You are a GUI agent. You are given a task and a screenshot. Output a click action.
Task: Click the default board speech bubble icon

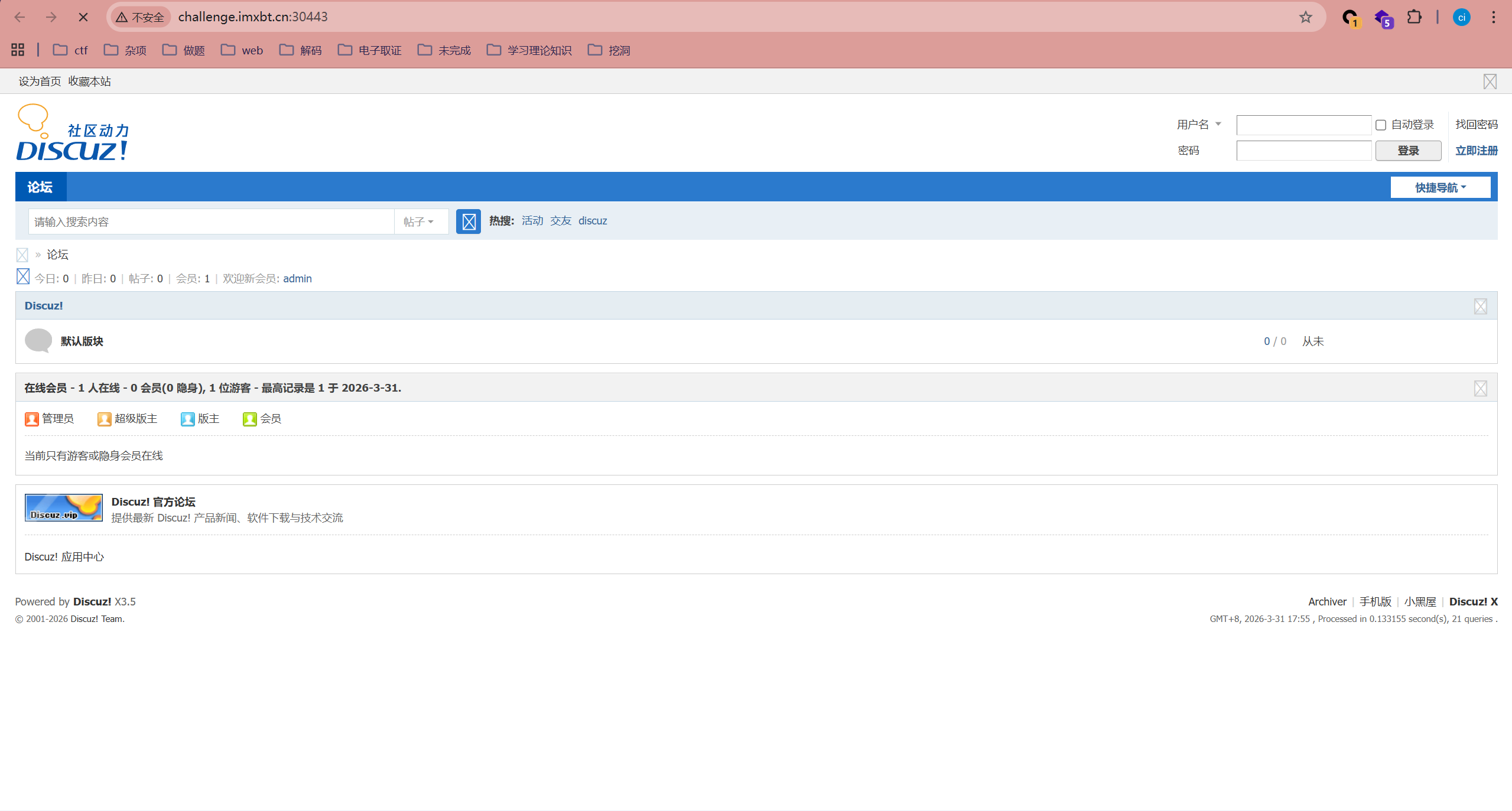point(38,341)
